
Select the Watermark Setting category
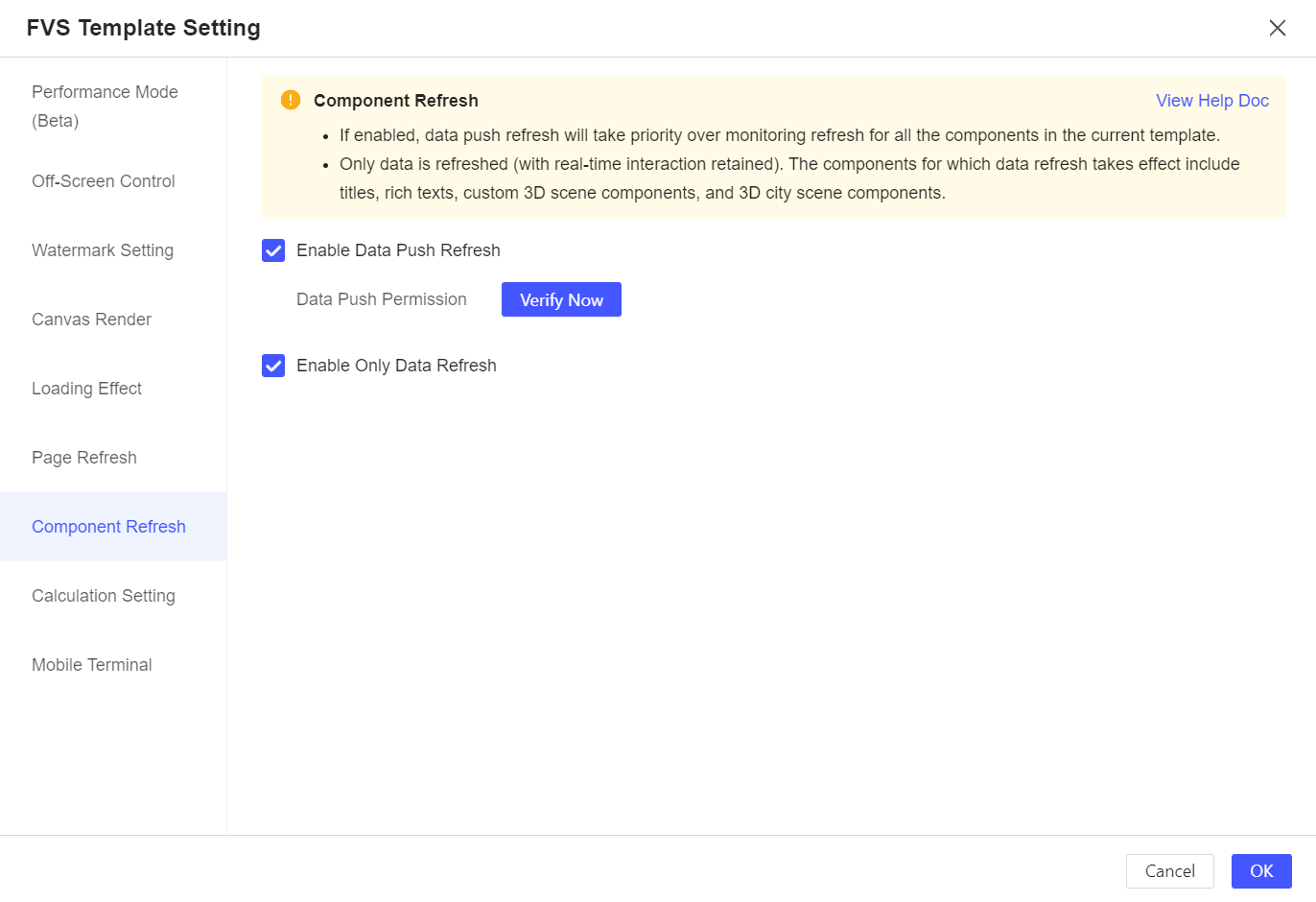tap(102, 249)
